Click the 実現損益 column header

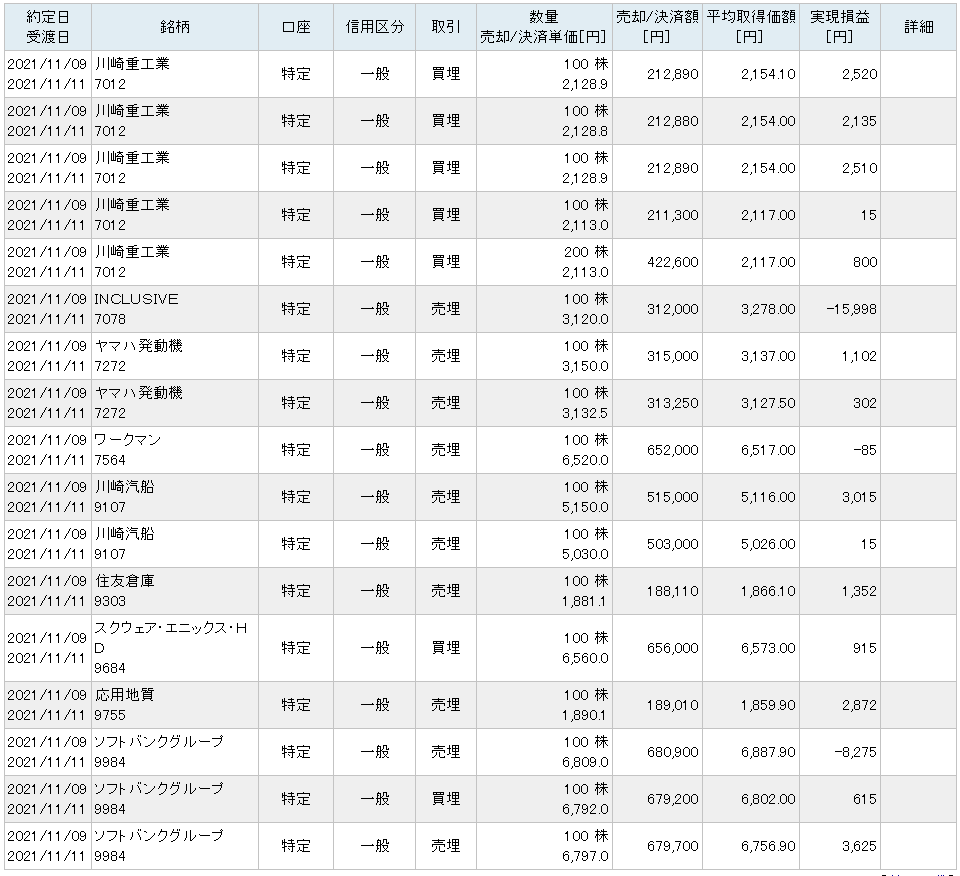(x=839, y=27)
